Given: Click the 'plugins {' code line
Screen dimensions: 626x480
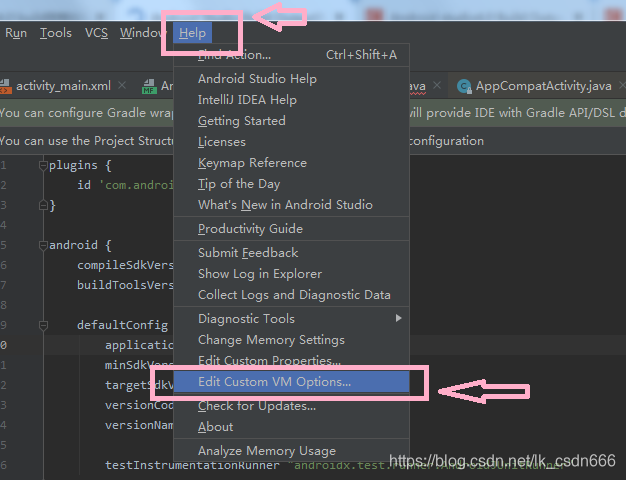Looking at the screenshot, I should point(80,165).
